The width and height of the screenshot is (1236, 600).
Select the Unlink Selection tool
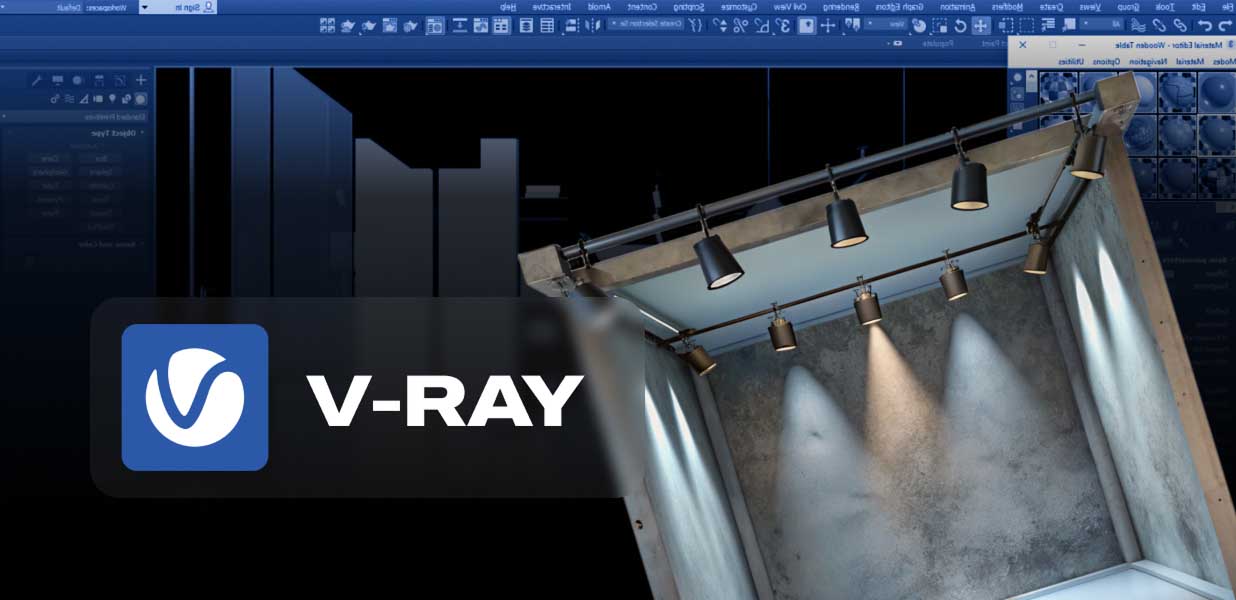point(1159,25)
